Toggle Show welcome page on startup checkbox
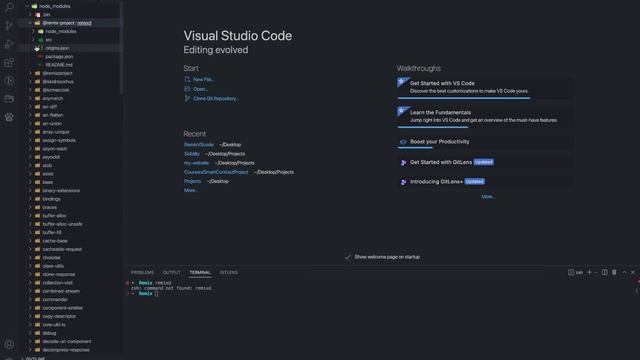 tap(348, 257)
